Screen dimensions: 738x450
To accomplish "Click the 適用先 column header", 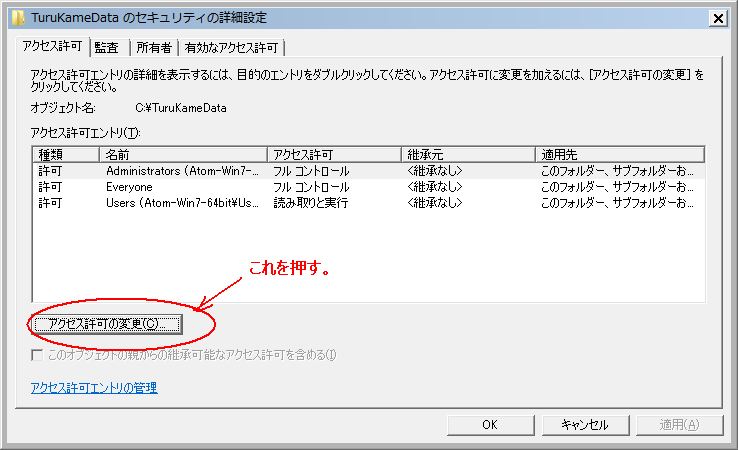I will click(x=618, y=154).
